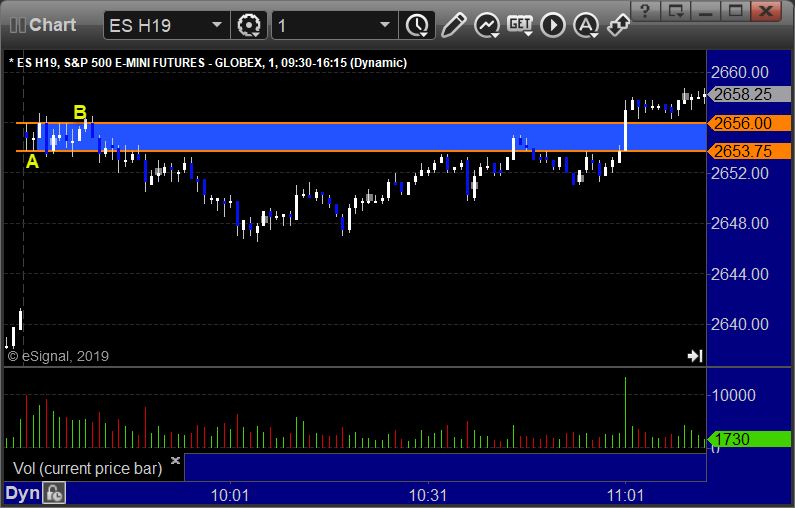This screenshot has height=508, width=795.
Task: Click the 2652.00 price axis label
Action: [740, 173]
